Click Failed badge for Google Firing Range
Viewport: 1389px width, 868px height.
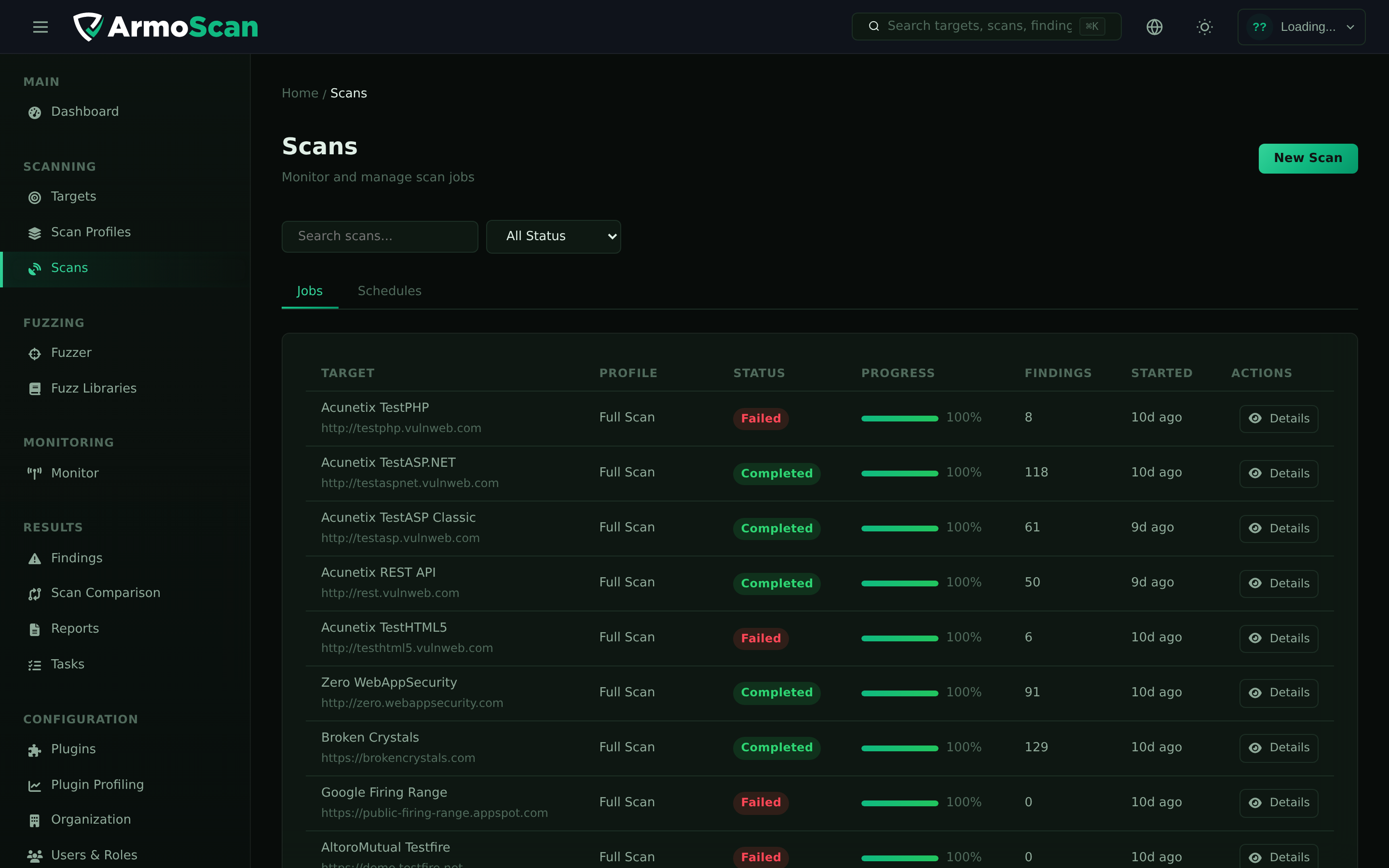coord(761,802)
